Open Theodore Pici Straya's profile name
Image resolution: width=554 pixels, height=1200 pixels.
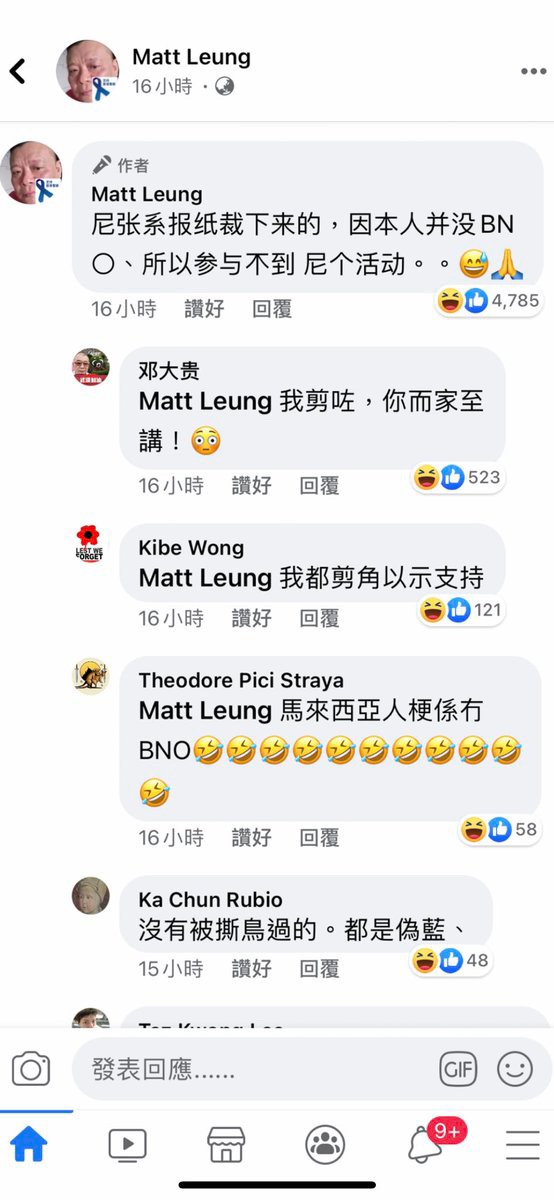tap(241, 680)
